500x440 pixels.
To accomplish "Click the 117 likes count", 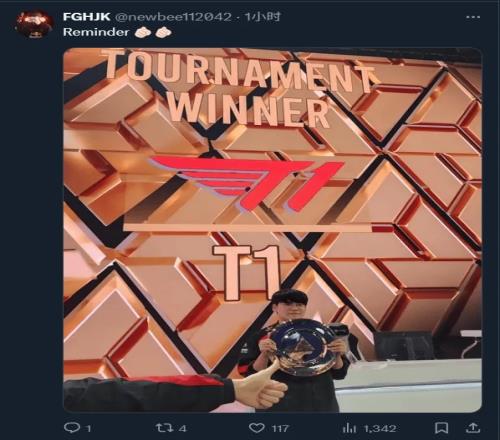I will [x=280, y=428].
